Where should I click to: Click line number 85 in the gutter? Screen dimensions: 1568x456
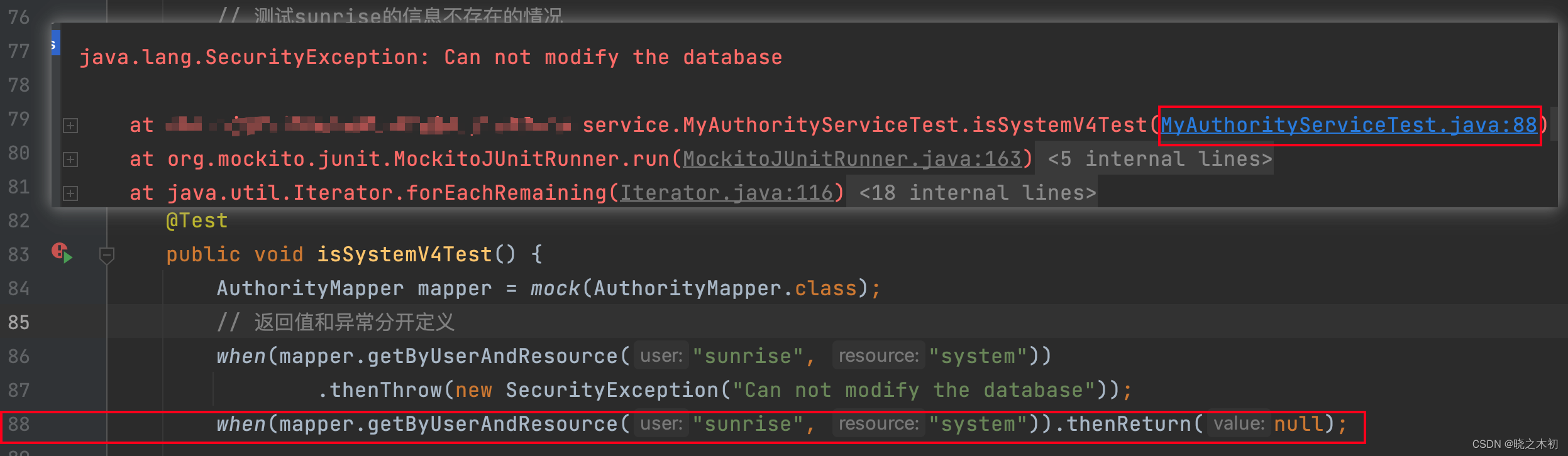coord(19,322)
